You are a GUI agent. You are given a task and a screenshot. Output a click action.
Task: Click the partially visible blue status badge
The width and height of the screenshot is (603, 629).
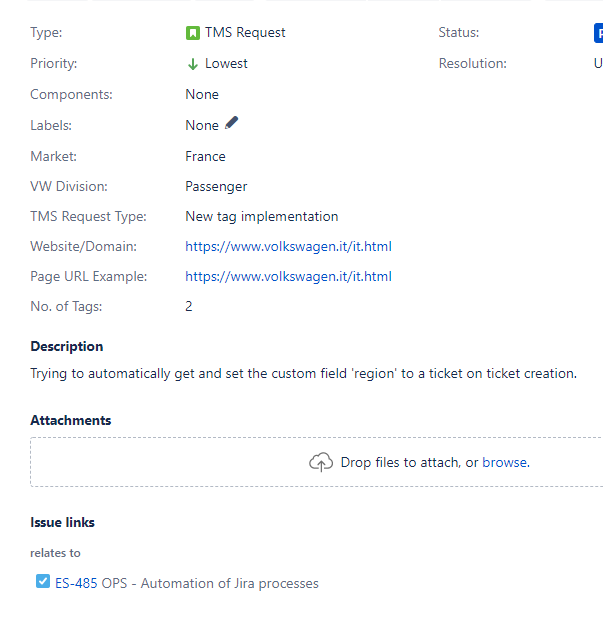click(x=598, y=33)
